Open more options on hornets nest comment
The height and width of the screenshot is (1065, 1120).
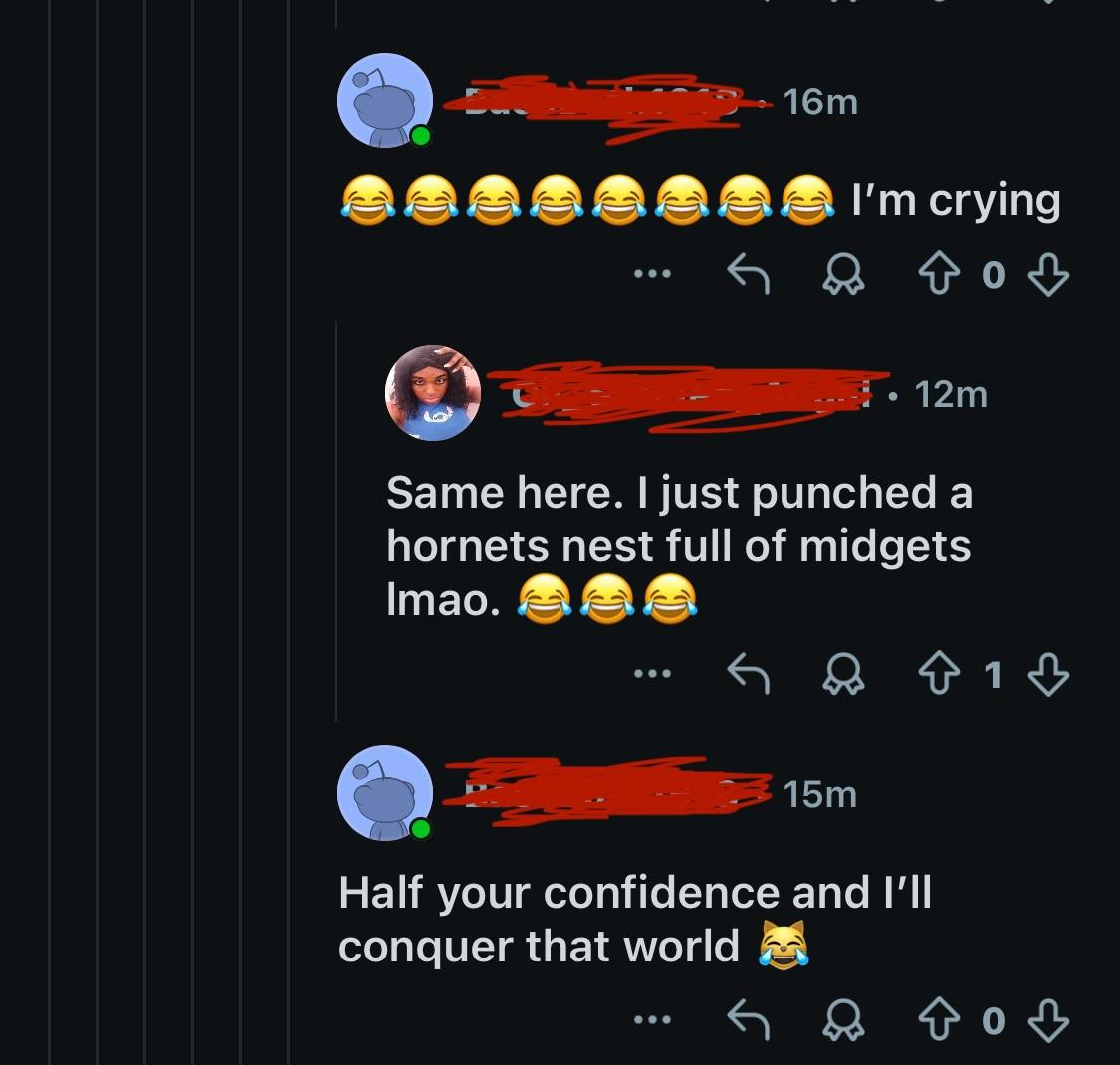click(x=653, y=676)
